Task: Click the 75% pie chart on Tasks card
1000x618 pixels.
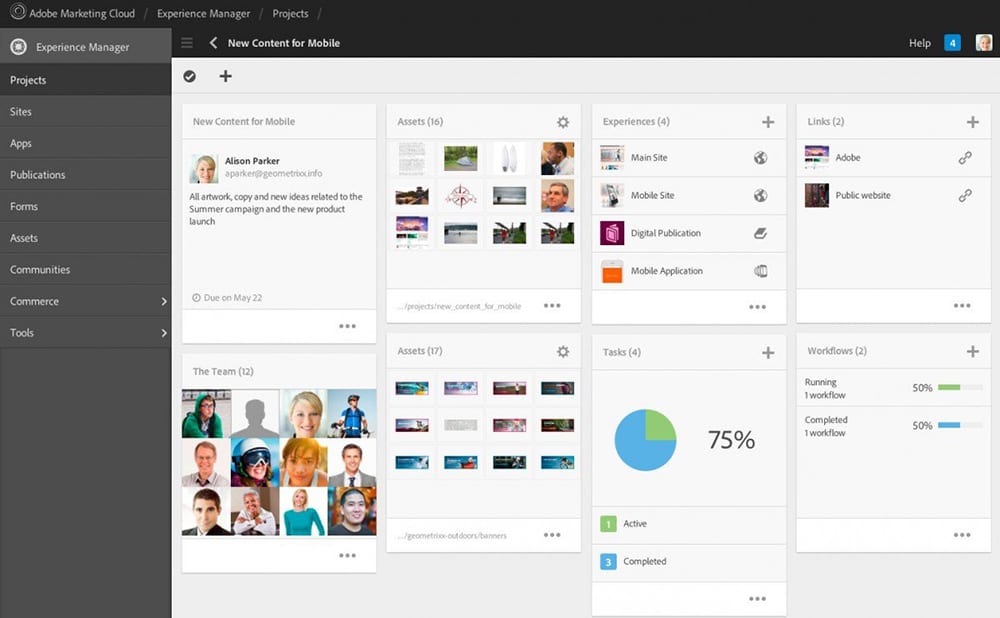Action: [645, 439]
